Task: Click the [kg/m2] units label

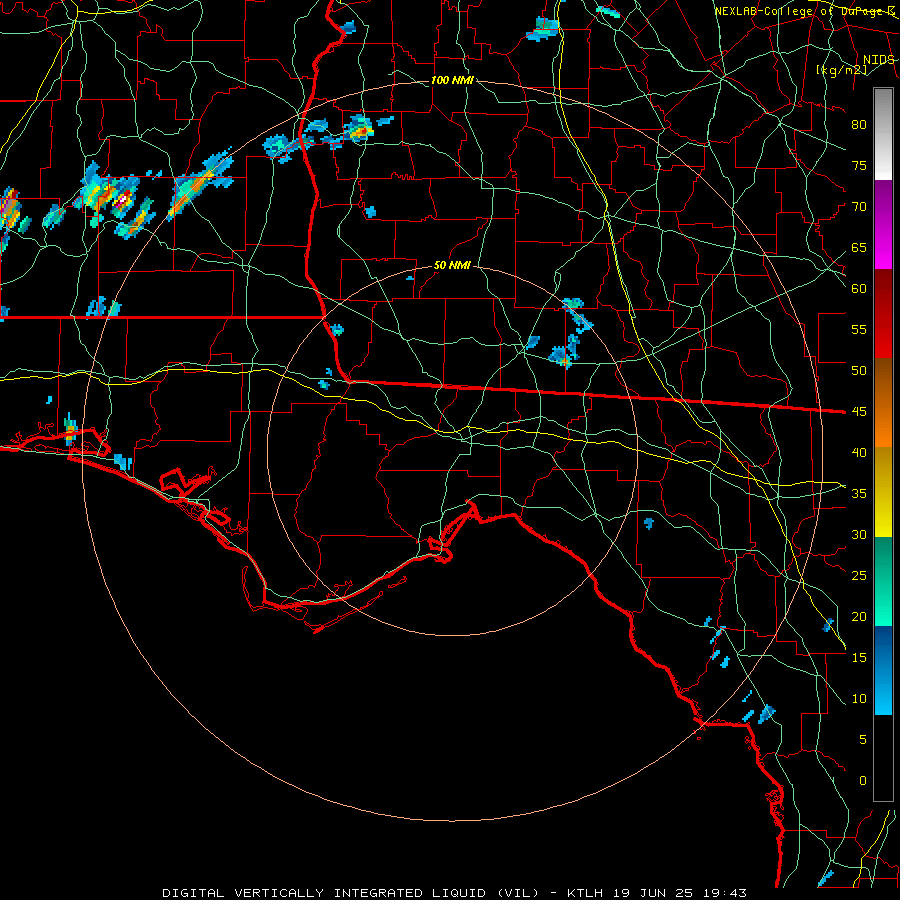Action: pos(841,70)
